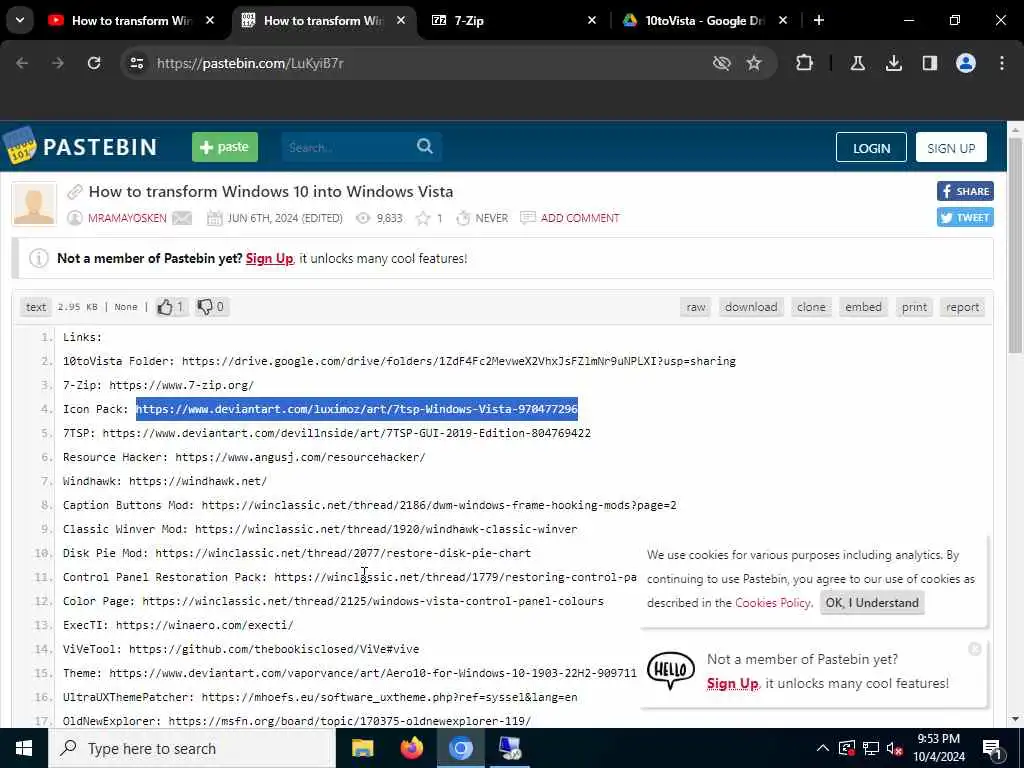Open the LOGIN page
The height and width of the screenshot is (768, 1024).
pyautogui.click(x=871, y=148)
